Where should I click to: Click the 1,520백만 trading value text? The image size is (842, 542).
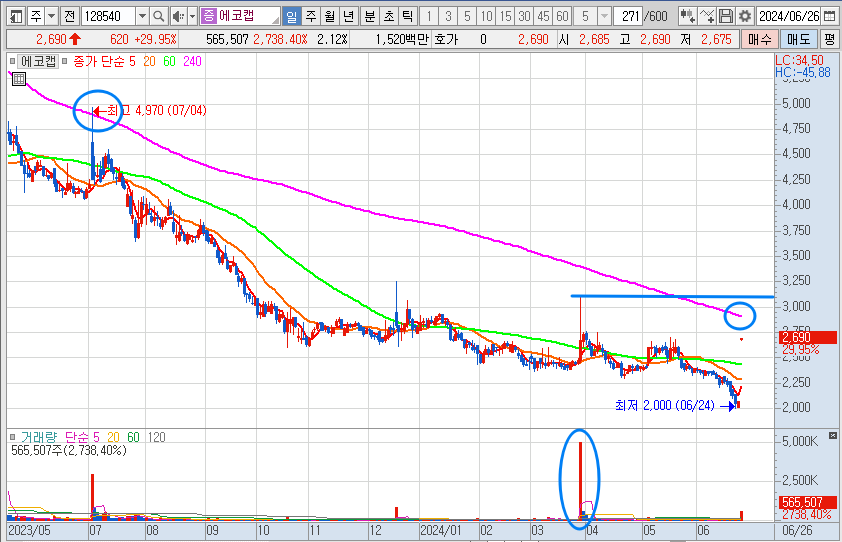tap(402, 39)
